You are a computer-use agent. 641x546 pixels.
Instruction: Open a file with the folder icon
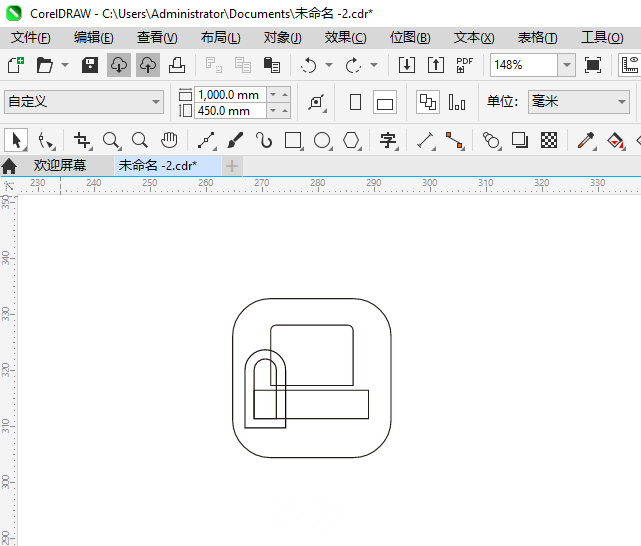[45, 65]
